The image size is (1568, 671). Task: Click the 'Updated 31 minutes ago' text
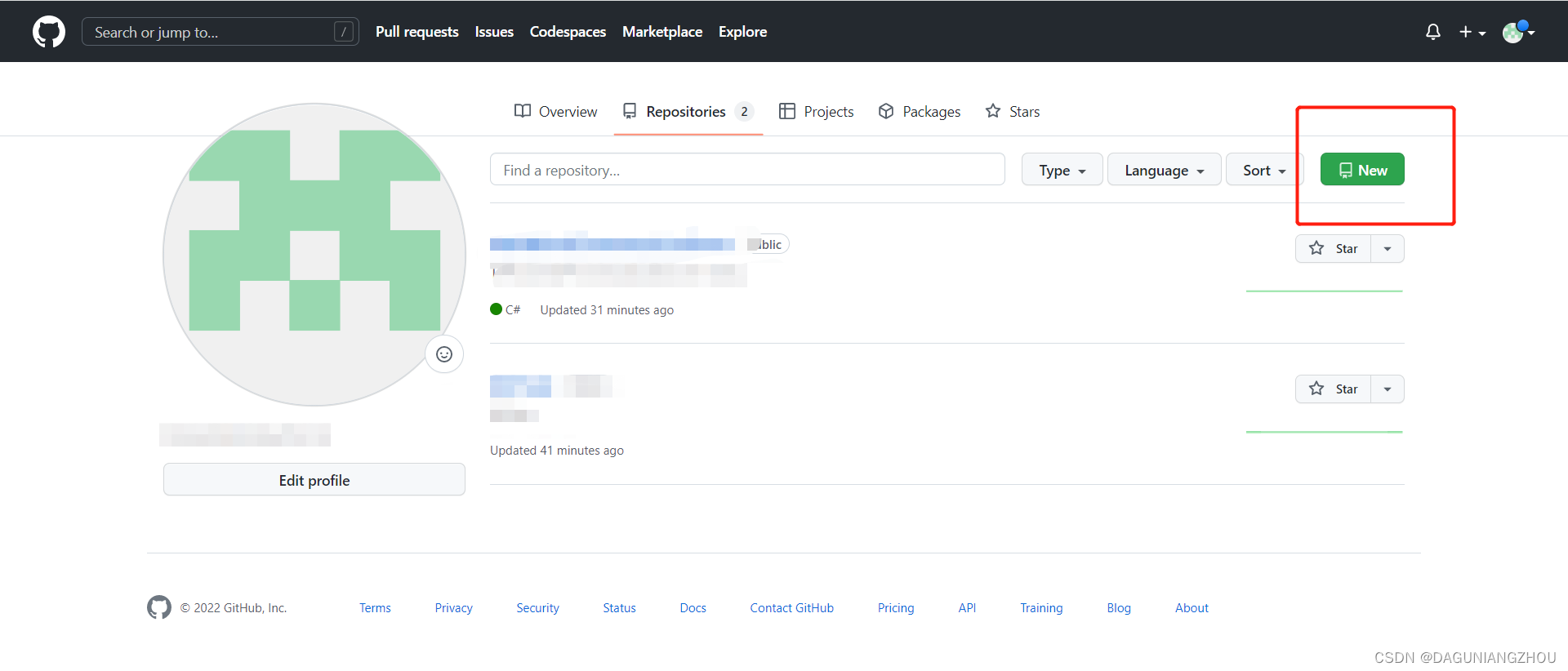(607, 310)
